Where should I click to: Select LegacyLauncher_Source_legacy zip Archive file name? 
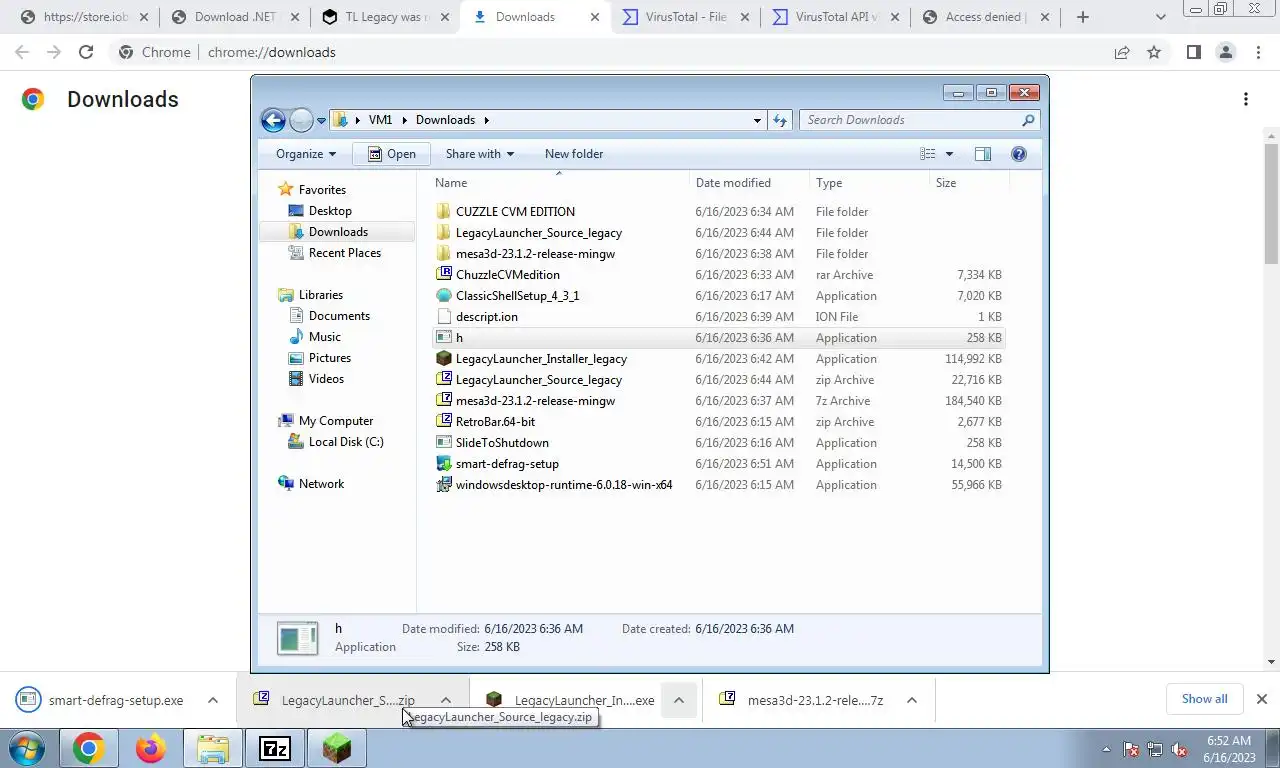click(539, 380)
